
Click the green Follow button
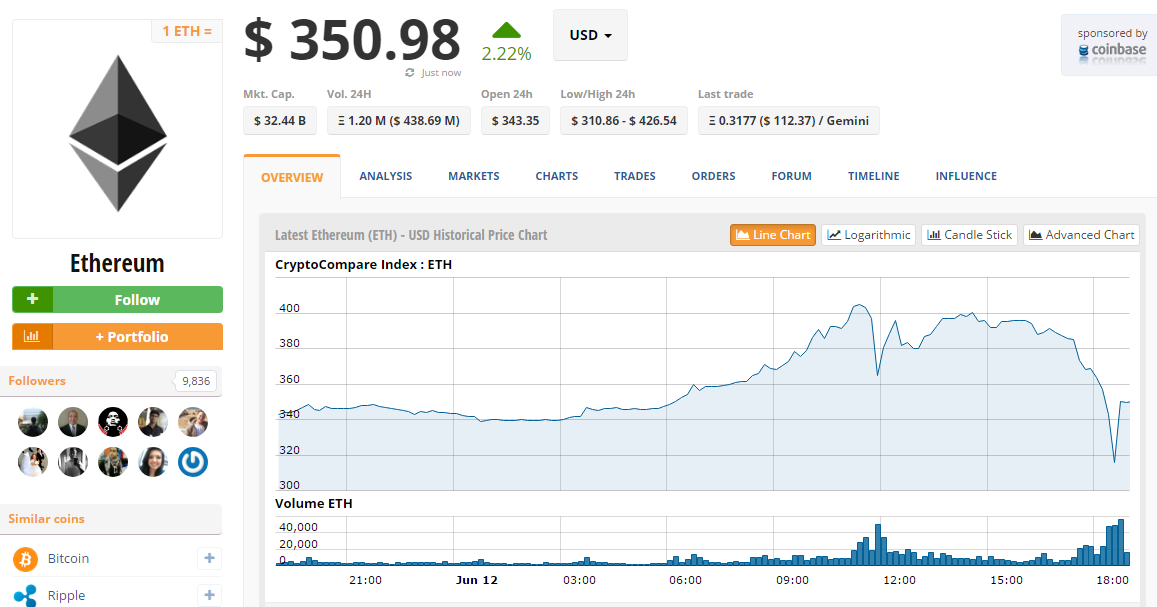pyautogui.click(x=117, y=299)
